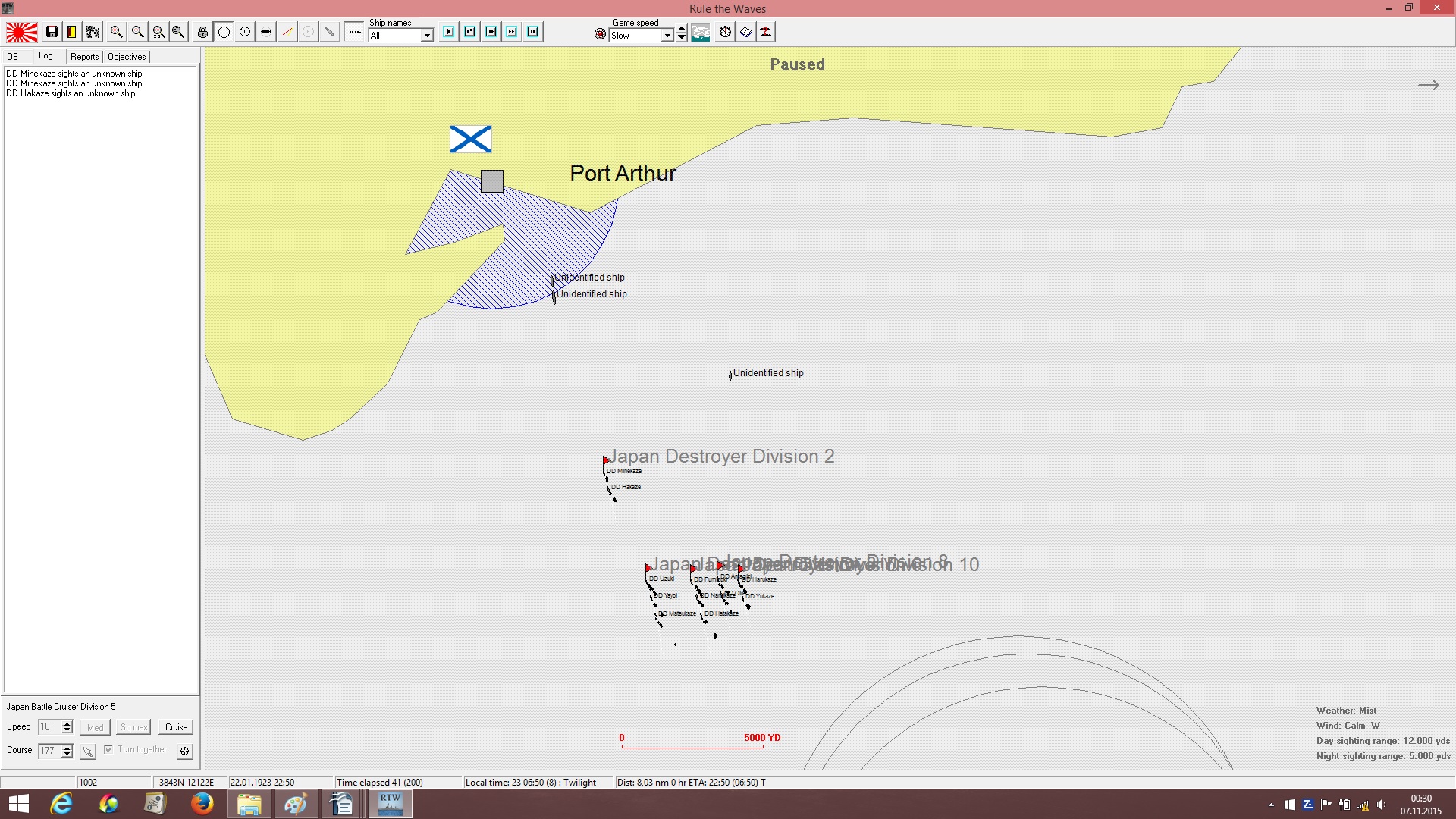Toggle the clock-like circle icon in toolbar

pos(245,32)
